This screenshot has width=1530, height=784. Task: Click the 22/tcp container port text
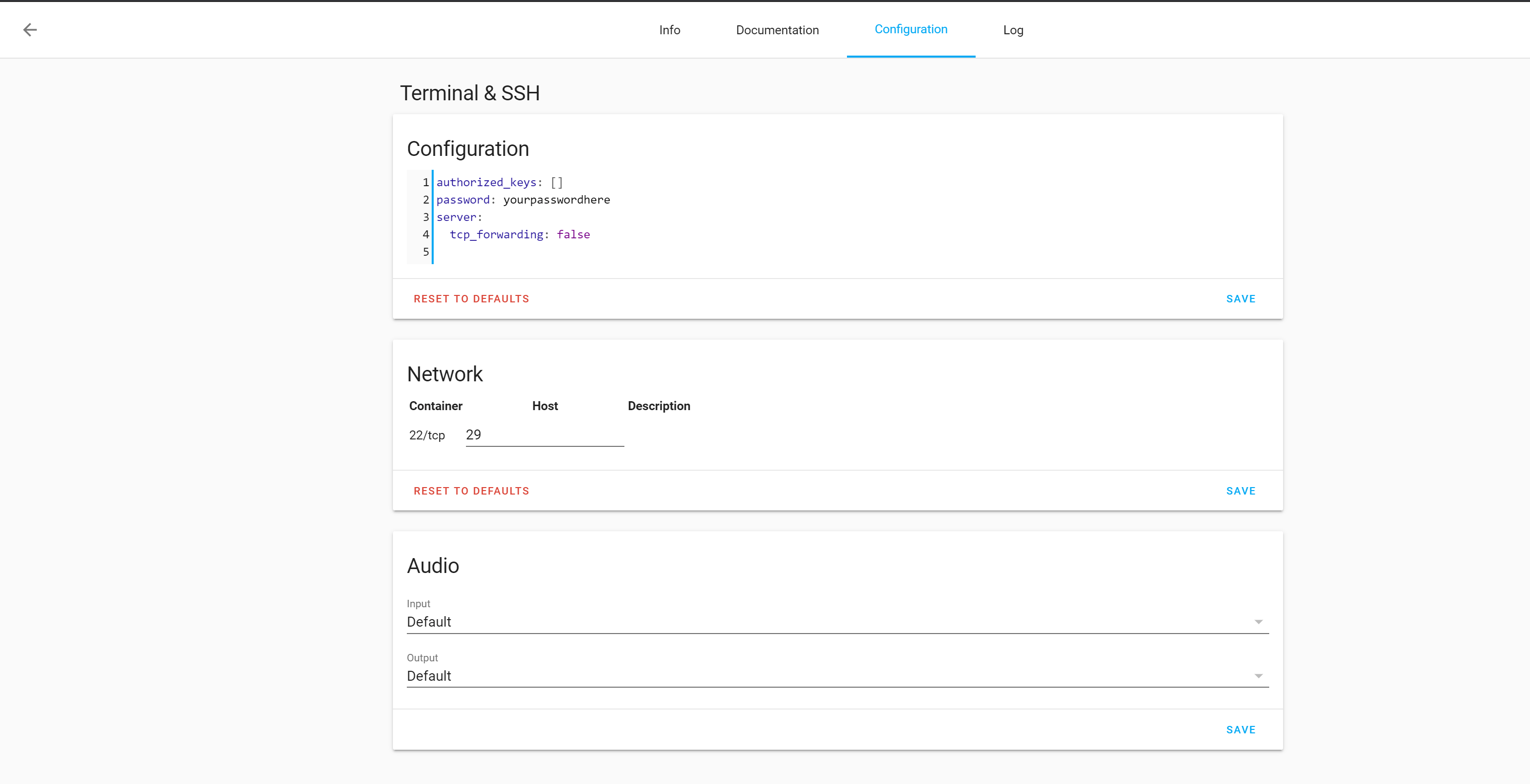426,435
